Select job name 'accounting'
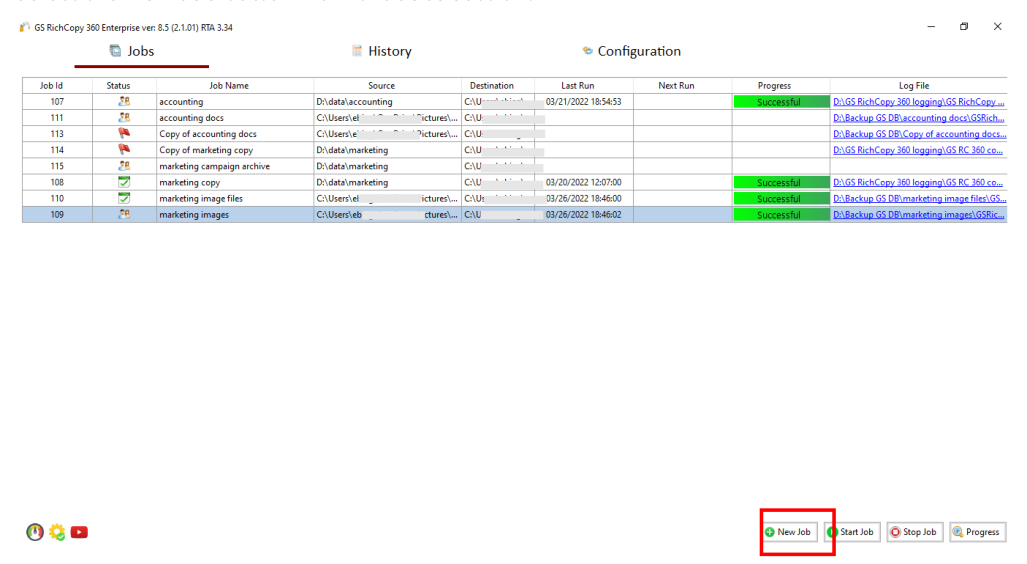 point(181,102)
